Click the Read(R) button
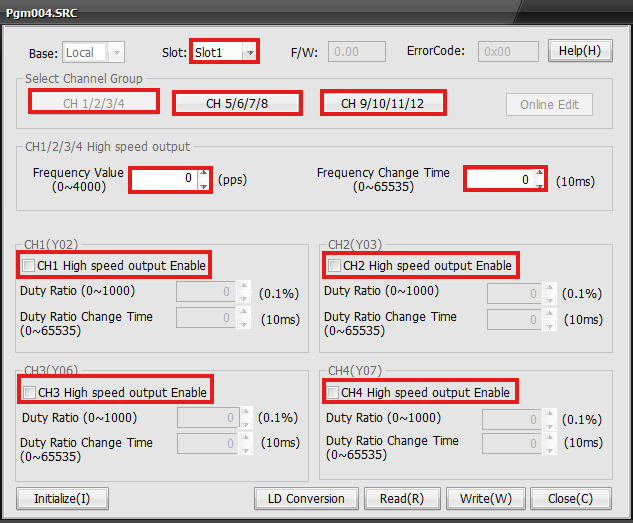Image resolution: width=633 pixels, height=523 pixels. [402, 498]
